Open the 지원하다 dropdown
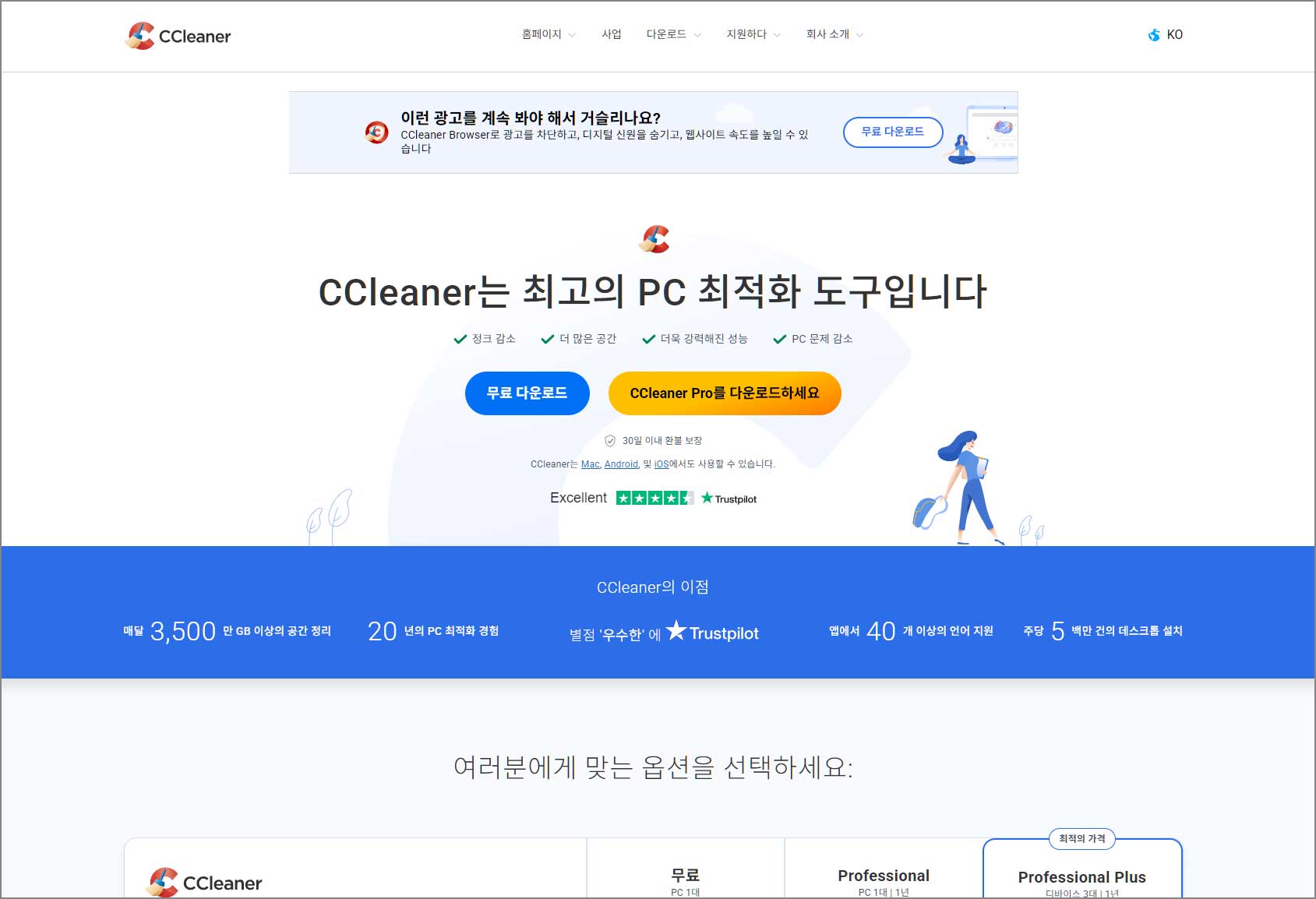 coord(746,34)
